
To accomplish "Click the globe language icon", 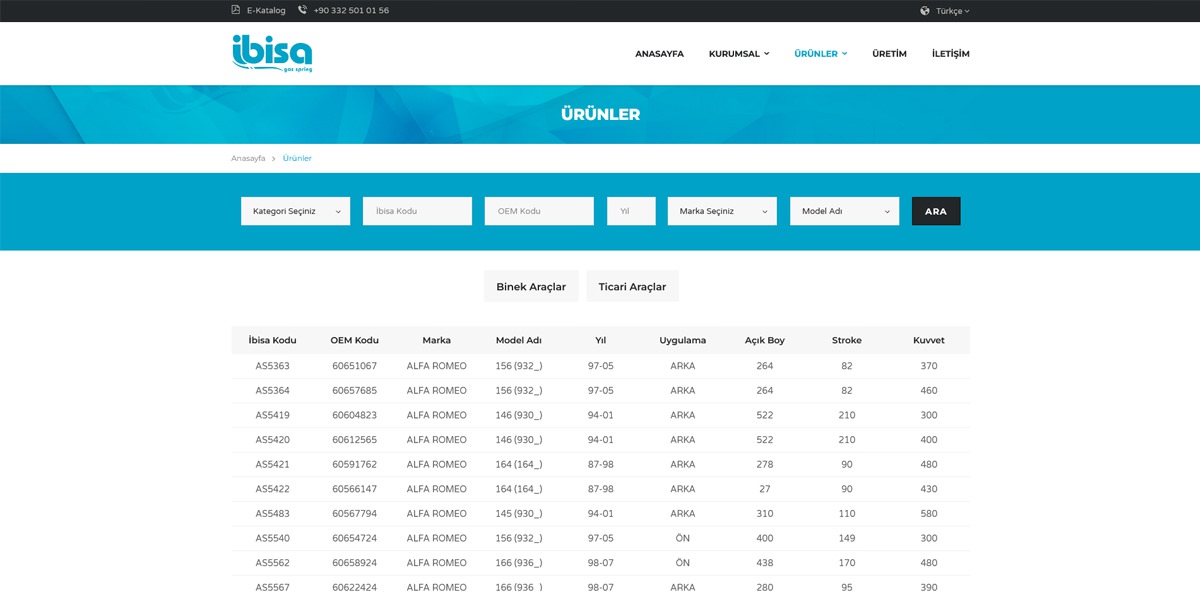I will 925,11.
